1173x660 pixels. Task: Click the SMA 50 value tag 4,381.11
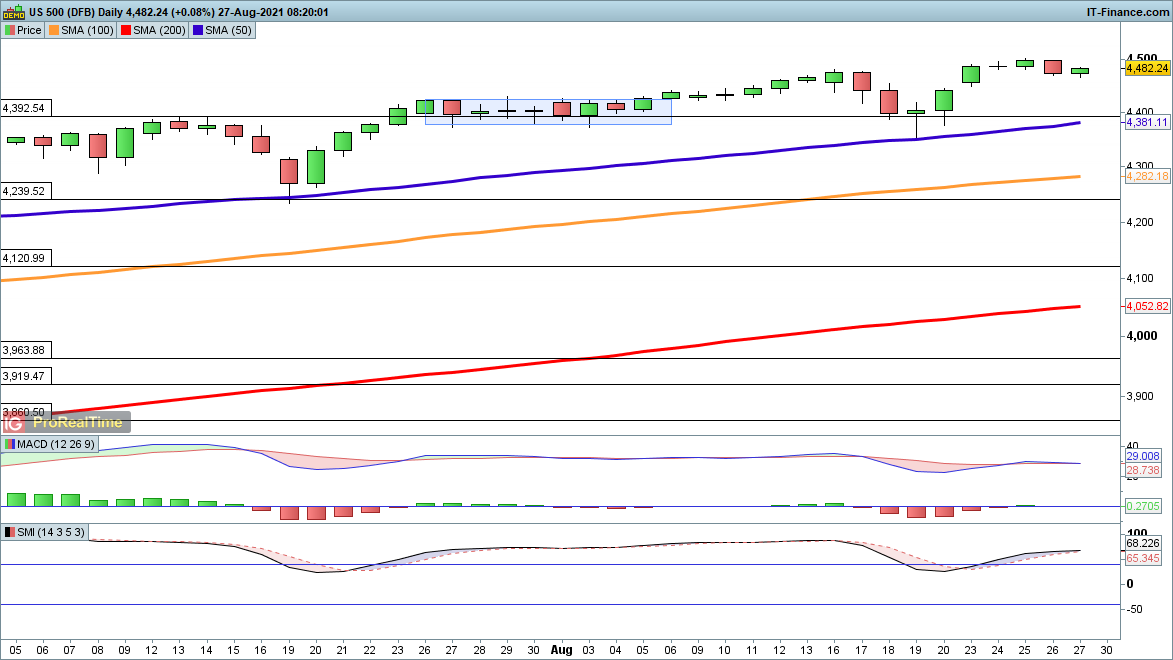[1147, 122]
